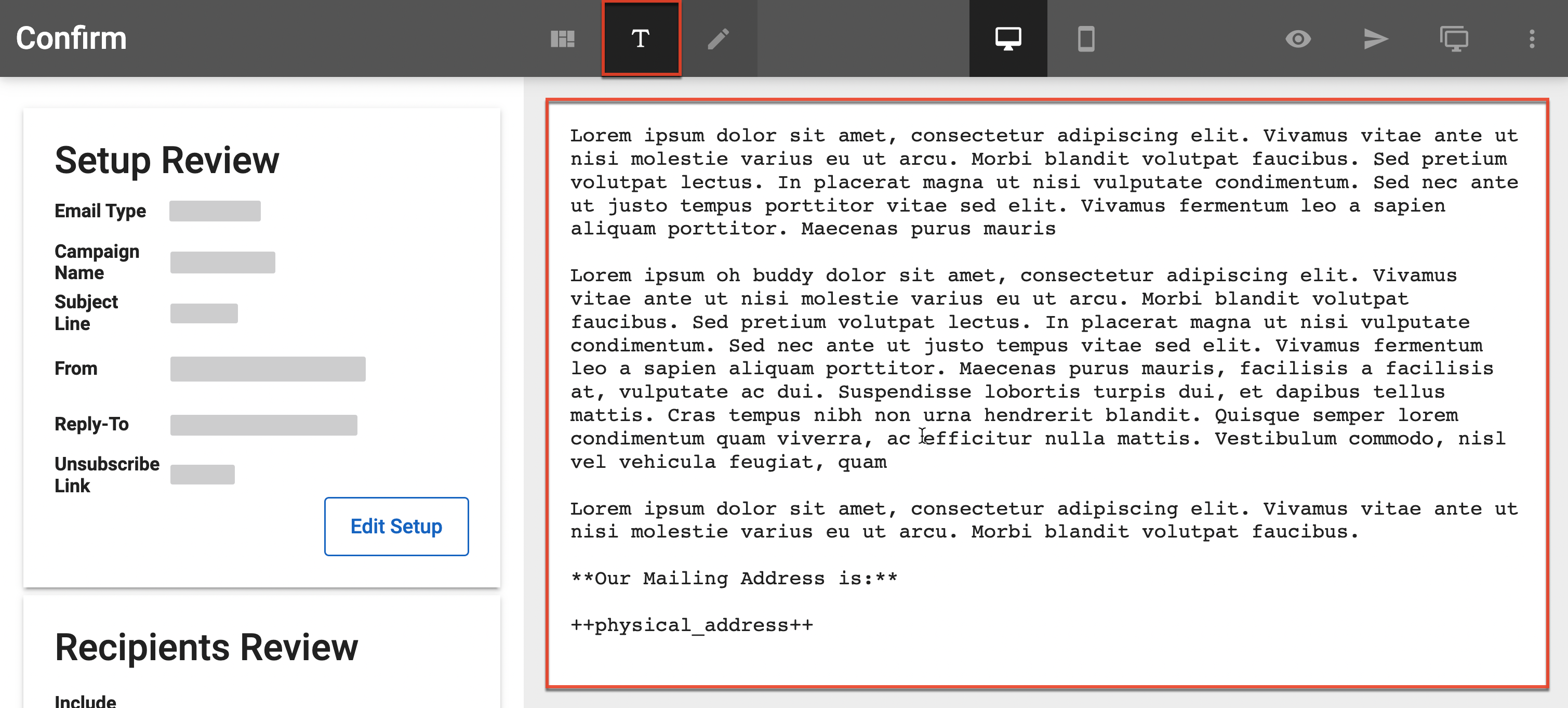Click the Subject Line value placeholder
This screenshot has height=708, width=1568.
(204, 313)
